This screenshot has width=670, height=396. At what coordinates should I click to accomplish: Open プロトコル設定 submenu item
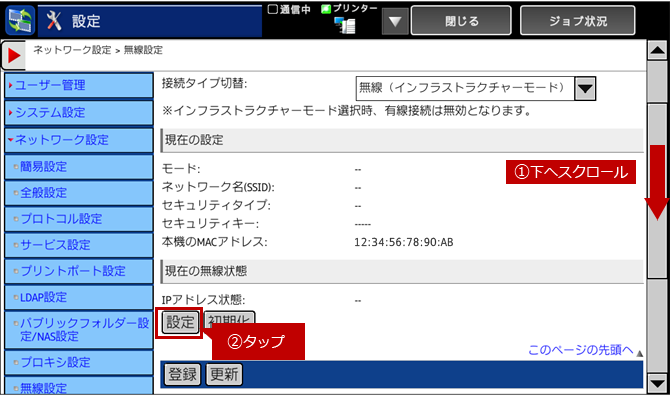click(79, 219)
